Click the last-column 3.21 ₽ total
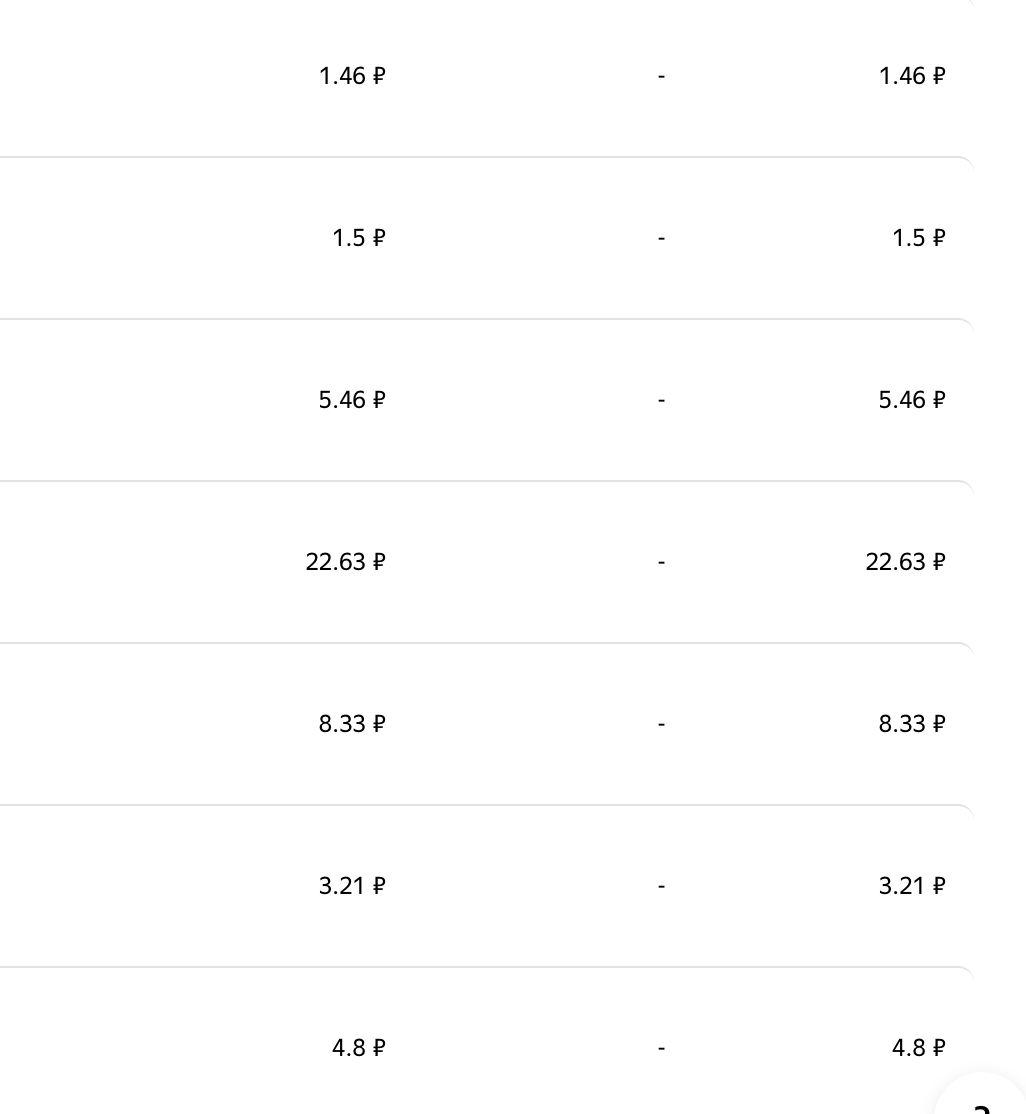Viewport: 1026px width, 1114px height. [x=912, y=886]
